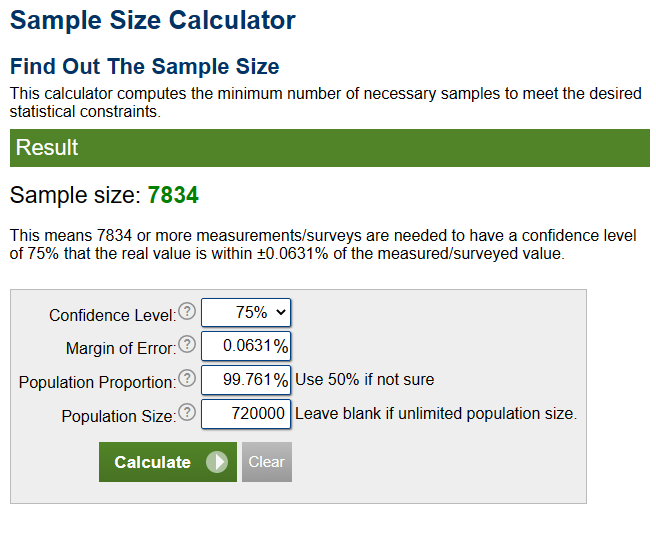Screen dimensions: 656x557
Task: Click into the Population Proportion field
Action: pyautogui.click(x=246, y=381)
